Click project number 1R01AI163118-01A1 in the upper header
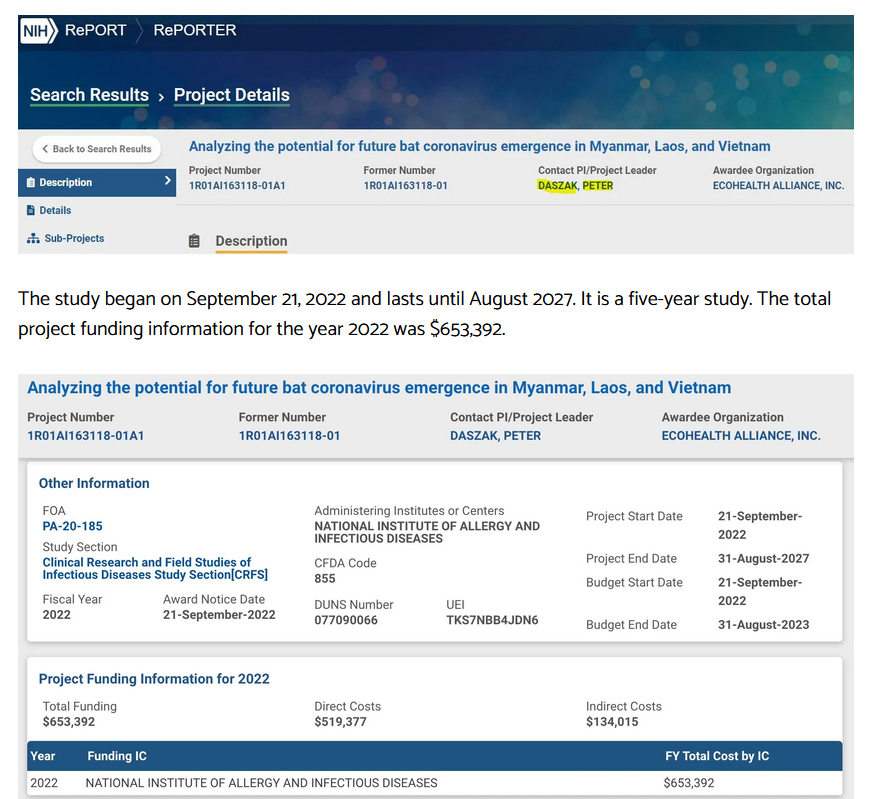894x799 pixels. coord(237,186)
